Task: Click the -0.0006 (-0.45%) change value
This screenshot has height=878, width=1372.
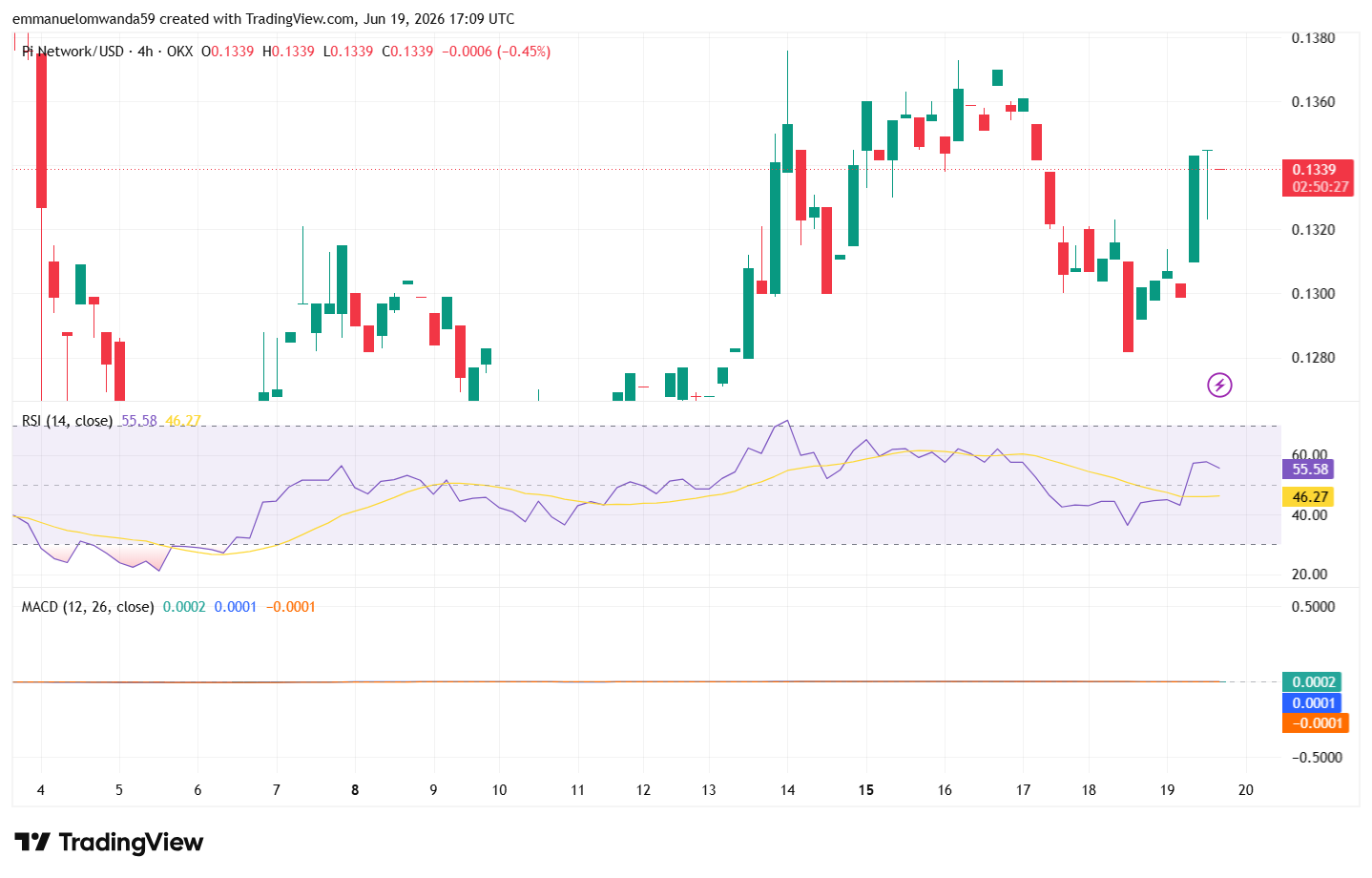Action: [x=496, y=52]
